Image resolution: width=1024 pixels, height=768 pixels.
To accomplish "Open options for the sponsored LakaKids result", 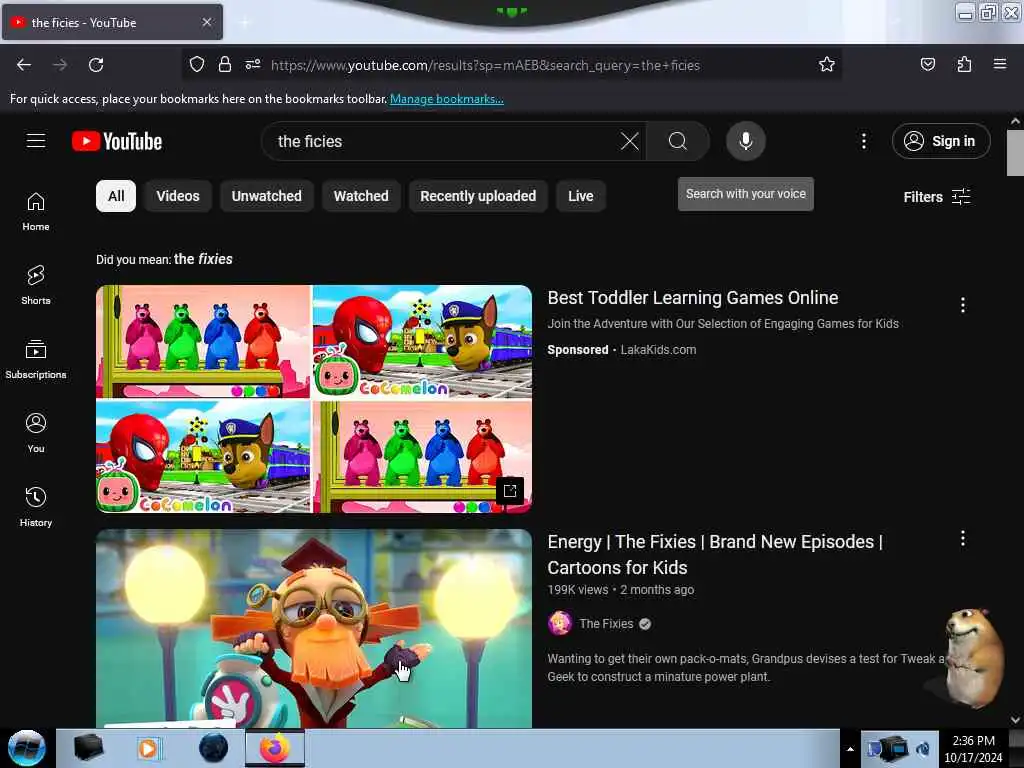I will [x=963, y=305].
